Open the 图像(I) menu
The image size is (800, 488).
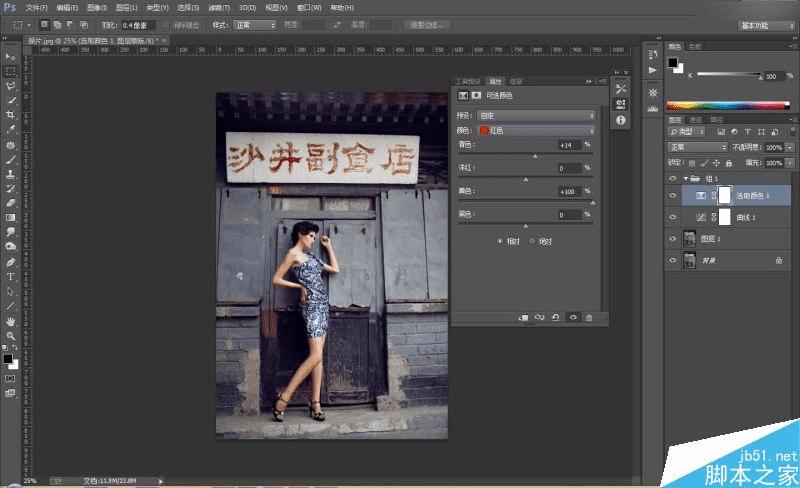[x=97, y=6]
